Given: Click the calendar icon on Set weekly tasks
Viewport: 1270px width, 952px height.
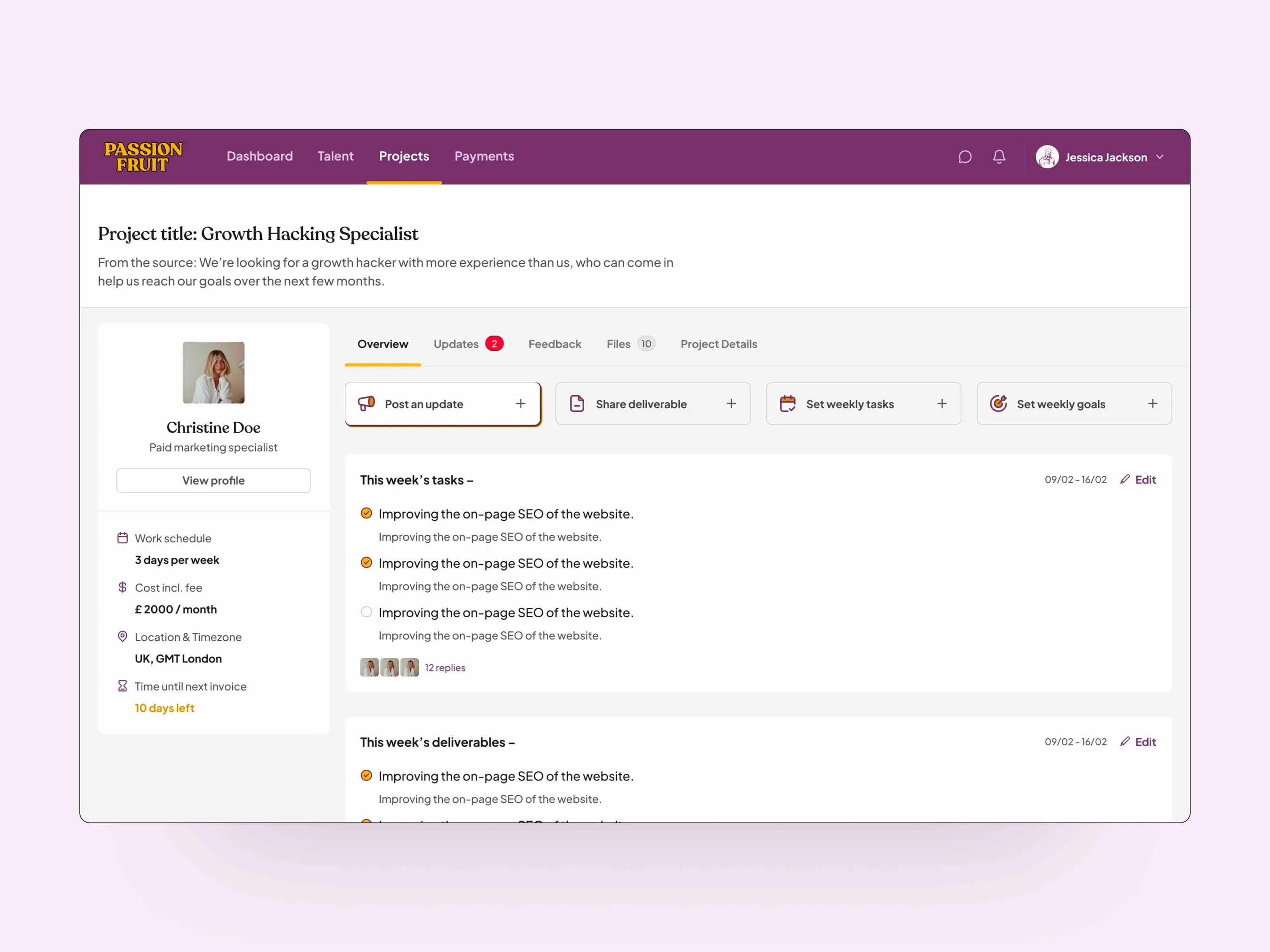Looking at the screenshot, I should point(788,403).
